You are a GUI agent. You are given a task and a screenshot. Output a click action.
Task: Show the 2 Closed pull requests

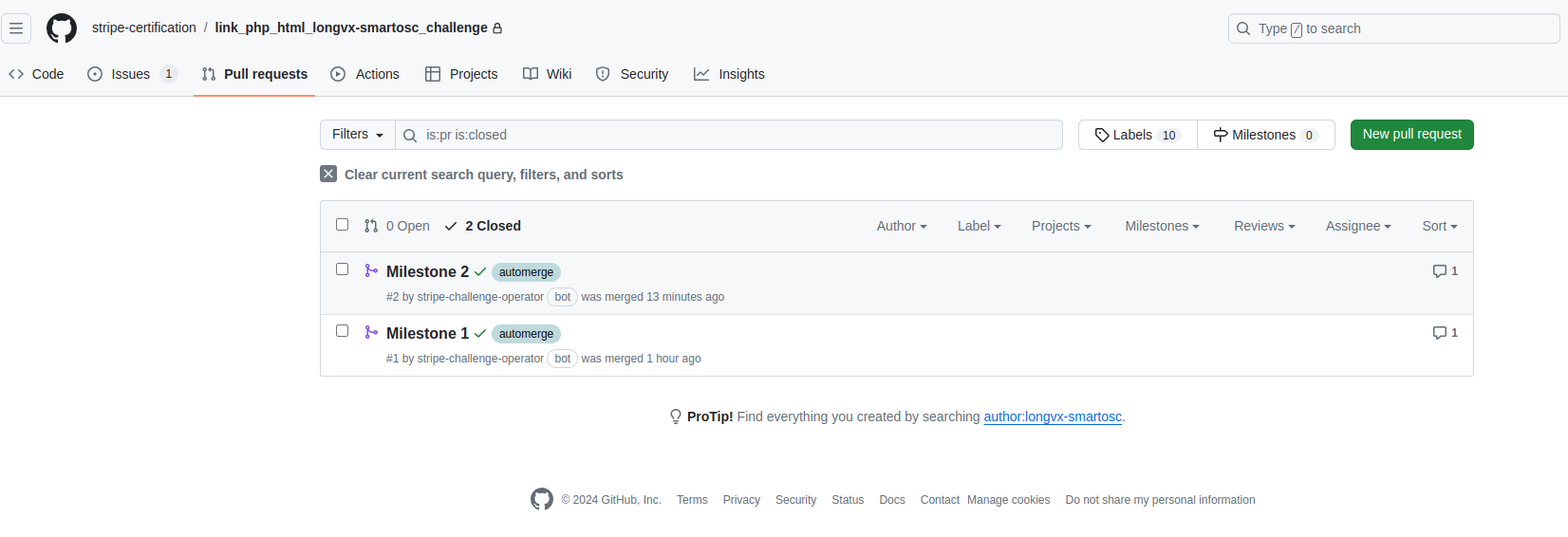(x=482, y=226)
